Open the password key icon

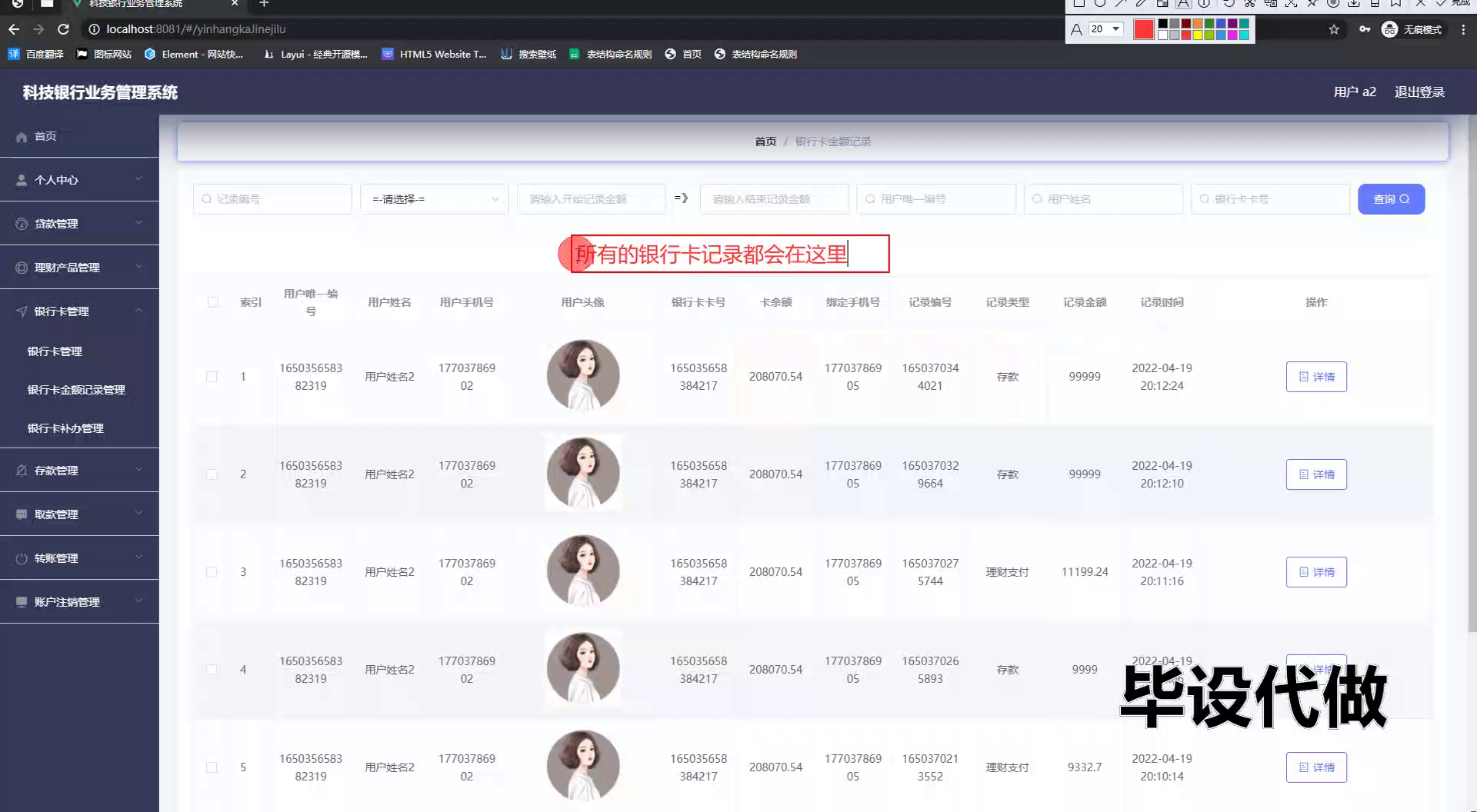1365,29
